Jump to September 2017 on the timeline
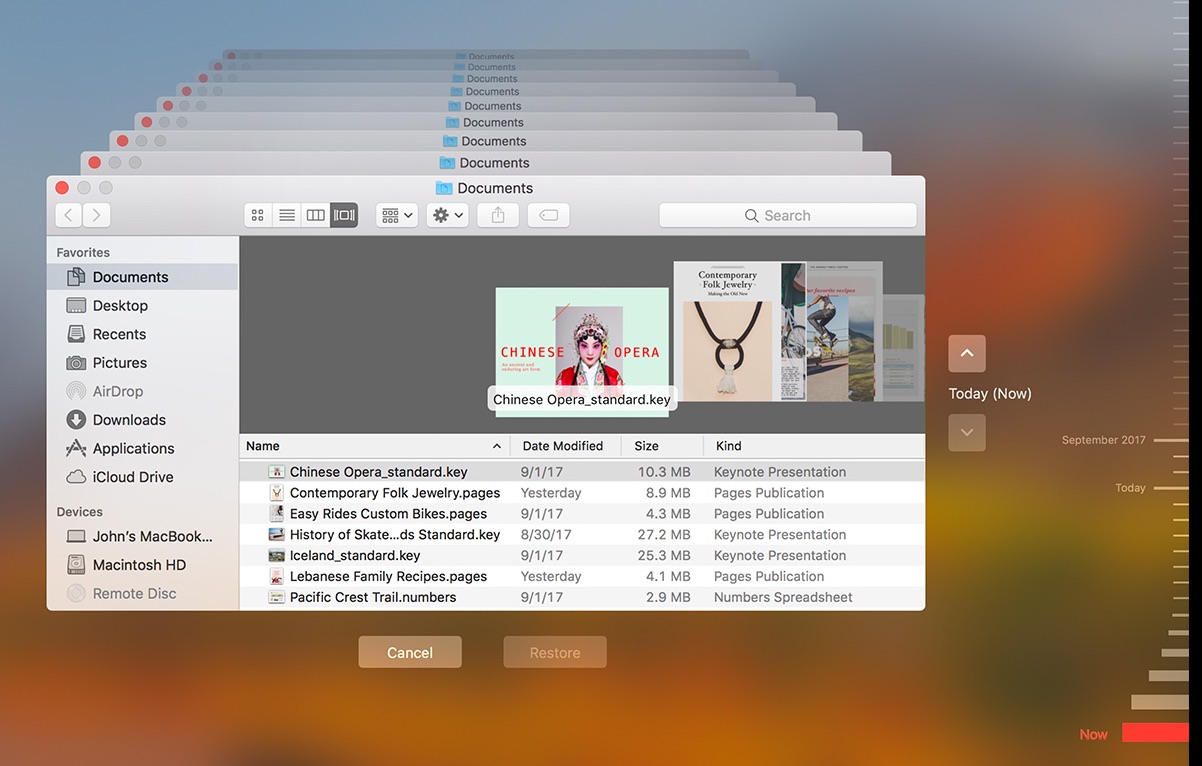Screen dimensions: 1202x766 point(1104,440)
